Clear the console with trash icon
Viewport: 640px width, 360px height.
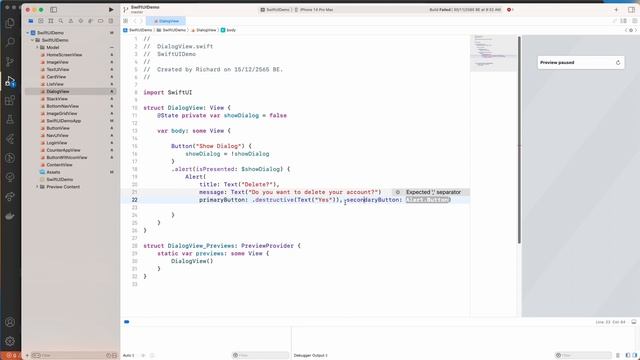[618, 356]
